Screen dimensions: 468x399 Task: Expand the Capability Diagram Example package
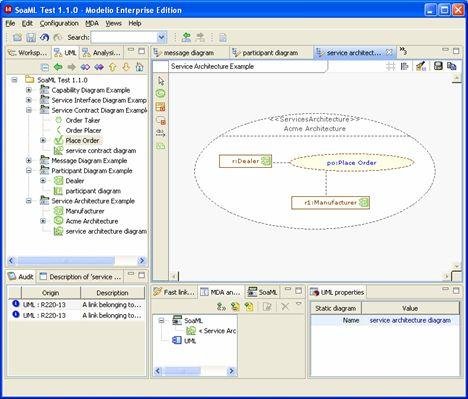pos(29,90)
